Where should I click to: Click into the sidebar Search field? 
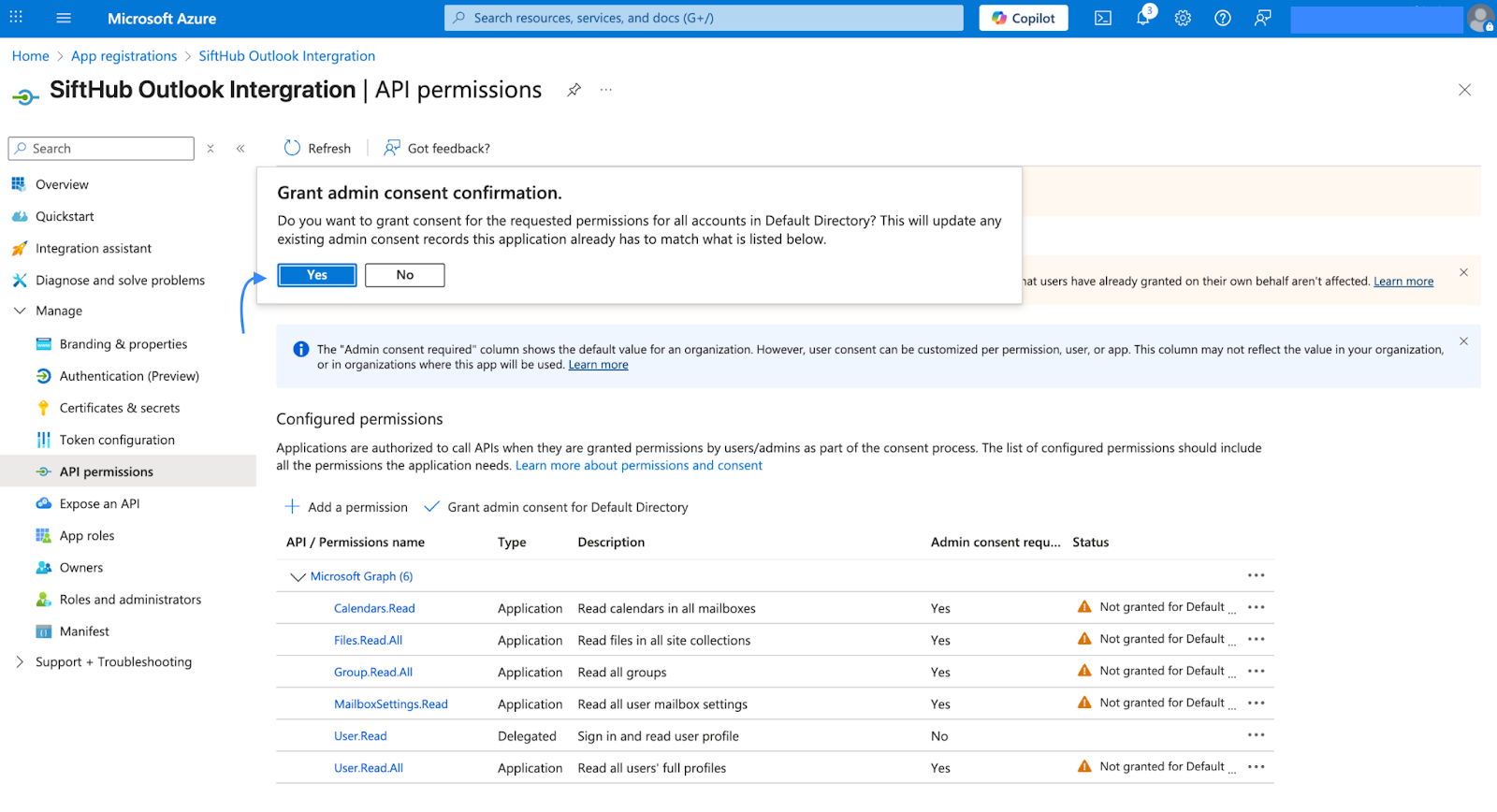(101, 149)
